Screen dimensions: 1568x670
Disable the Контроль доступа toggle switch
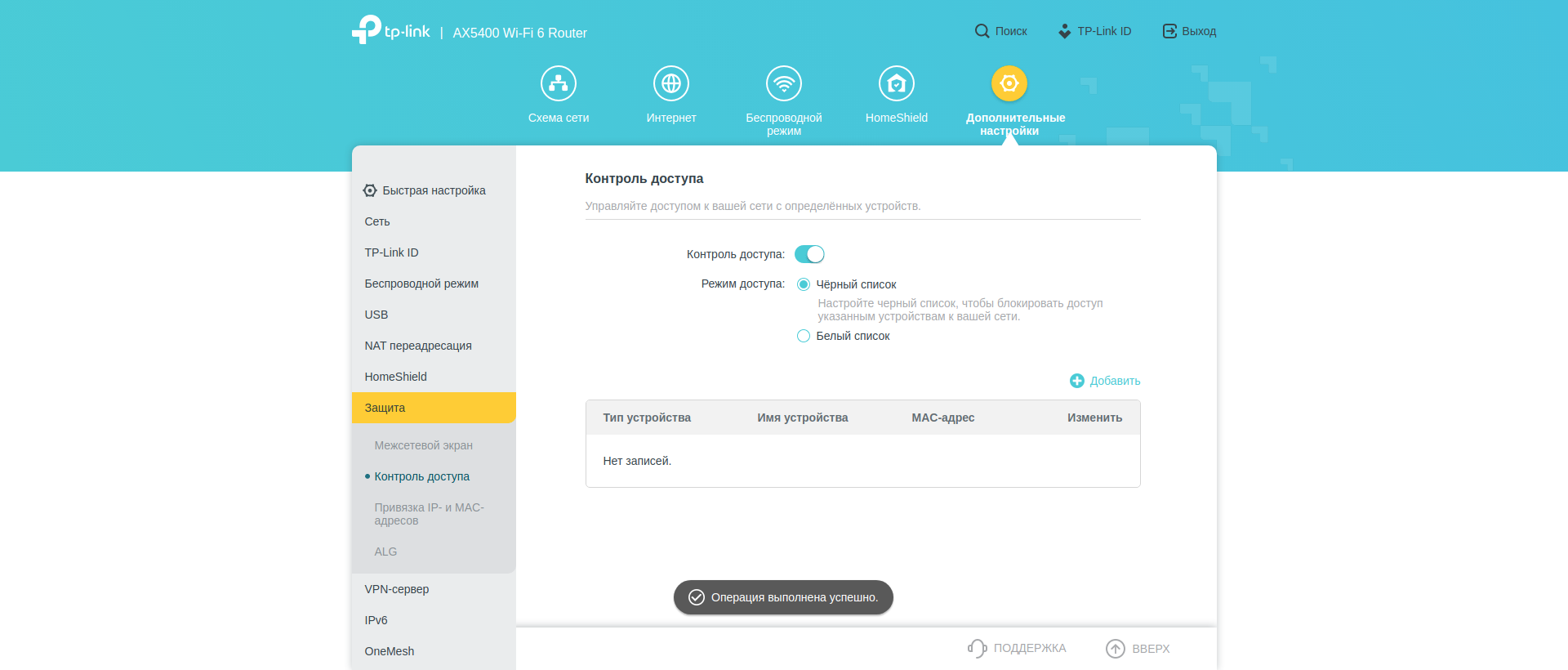click(x=809, y=254)
